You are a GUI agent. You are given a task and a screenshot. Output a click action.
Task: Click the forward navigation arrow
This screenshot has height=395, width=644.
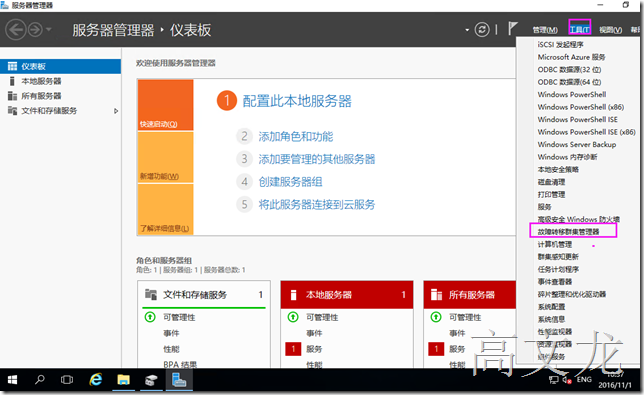tap(35, 30)
